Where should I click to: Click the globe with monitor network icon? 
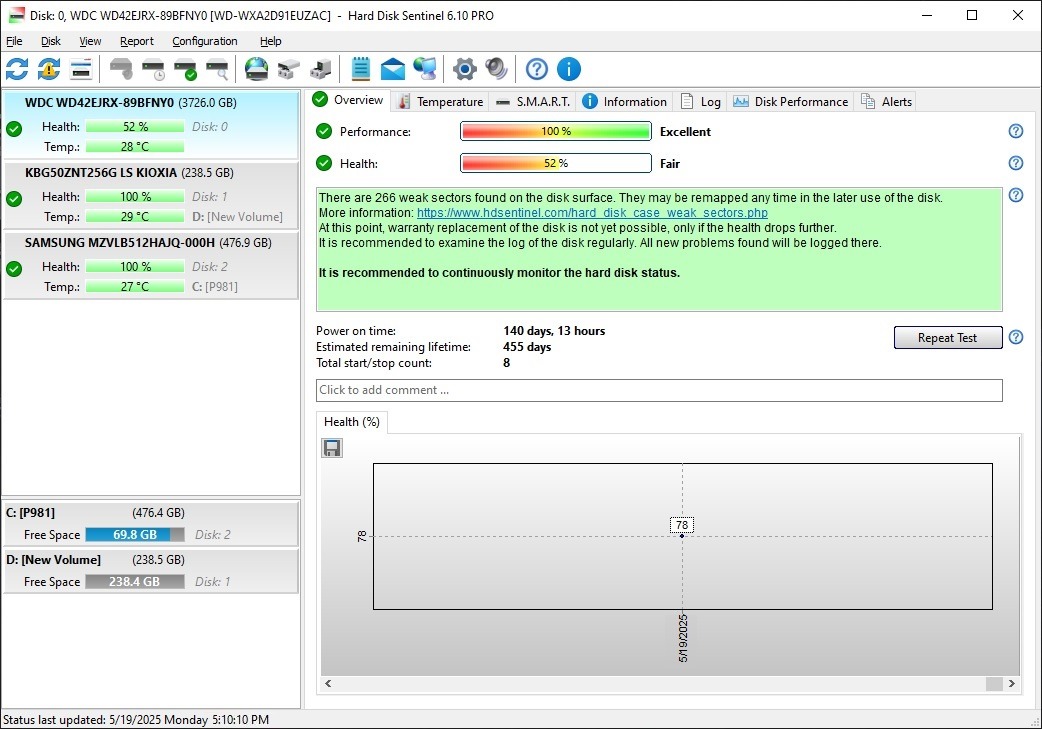425,69
